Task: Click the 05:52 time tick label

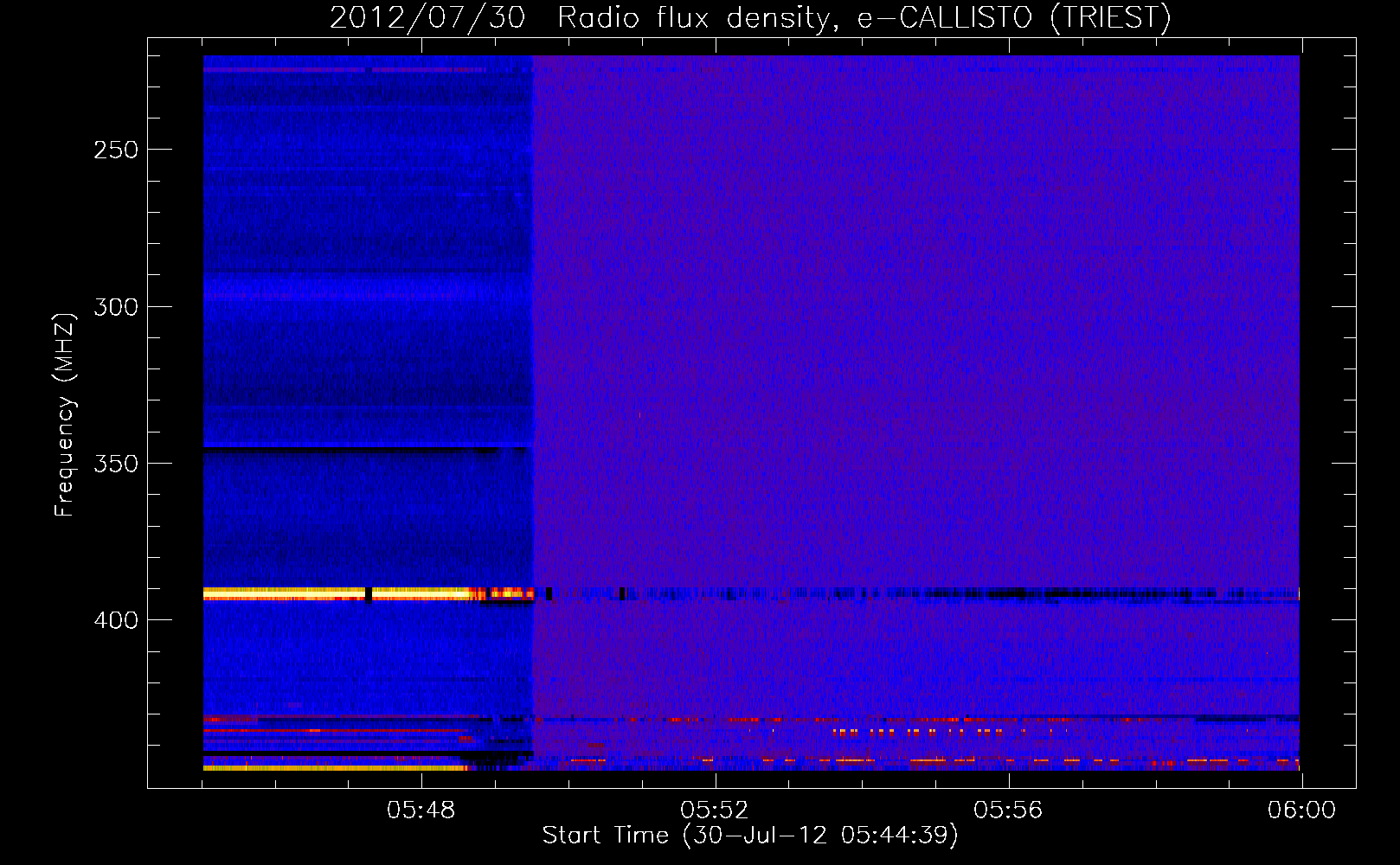Action: click(714, 811)
